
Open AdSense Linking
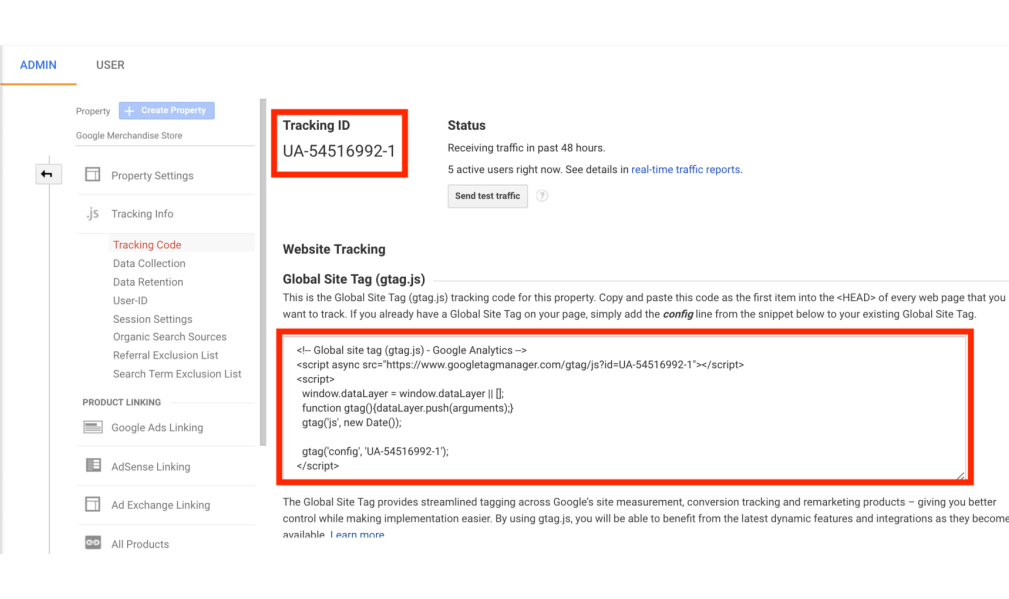pos(151,467)
